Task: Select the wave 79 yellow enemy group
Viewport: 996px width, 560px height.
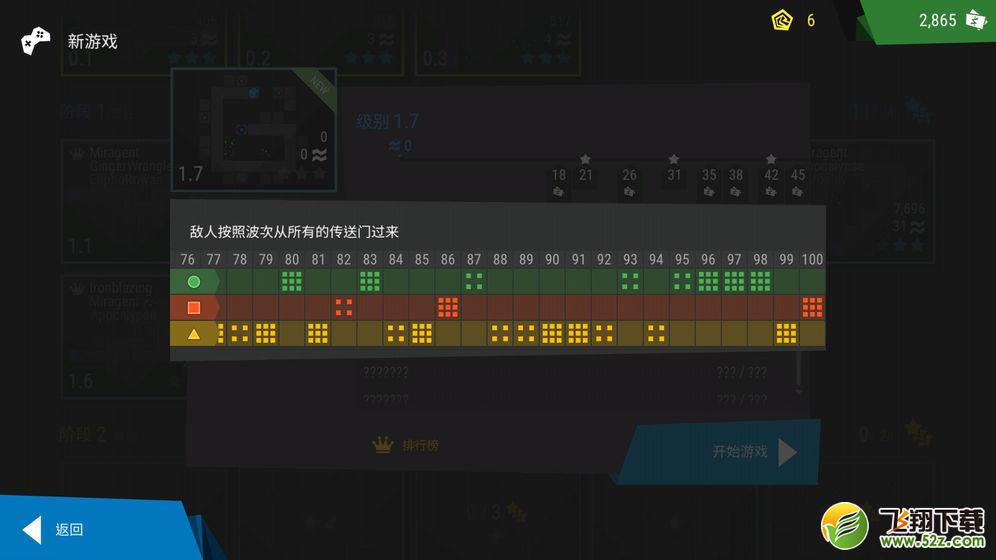Action: click(266, 334)
